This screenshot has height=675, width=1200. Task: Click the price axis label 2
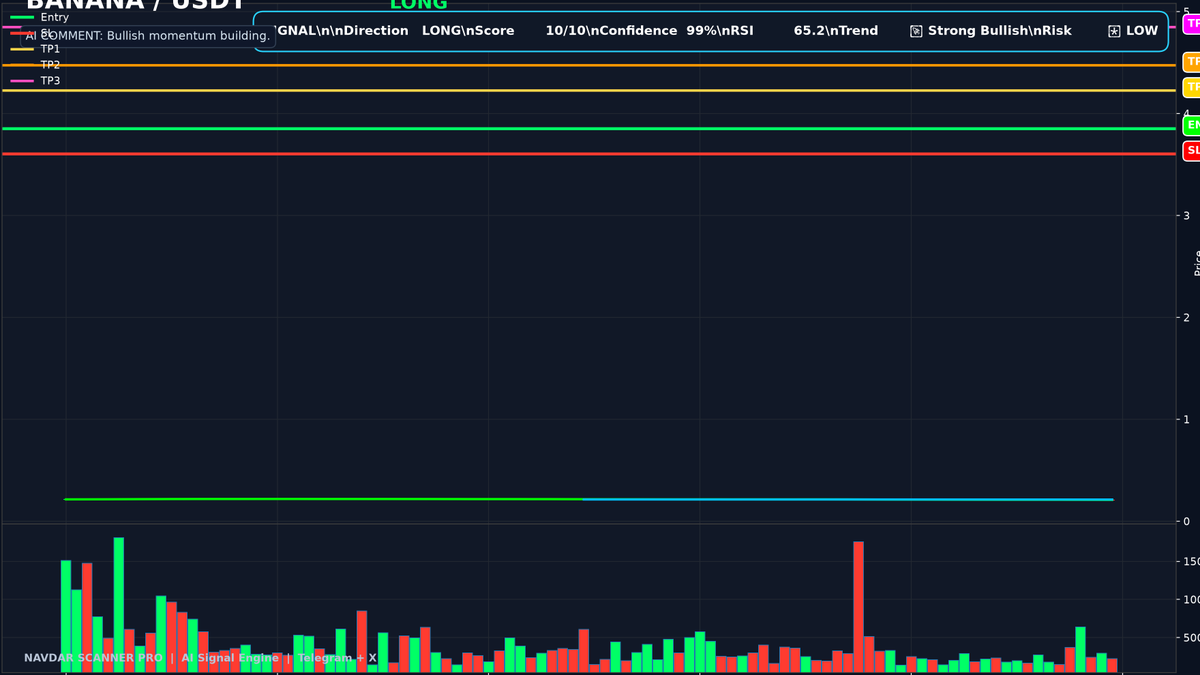coord(1186,318)
